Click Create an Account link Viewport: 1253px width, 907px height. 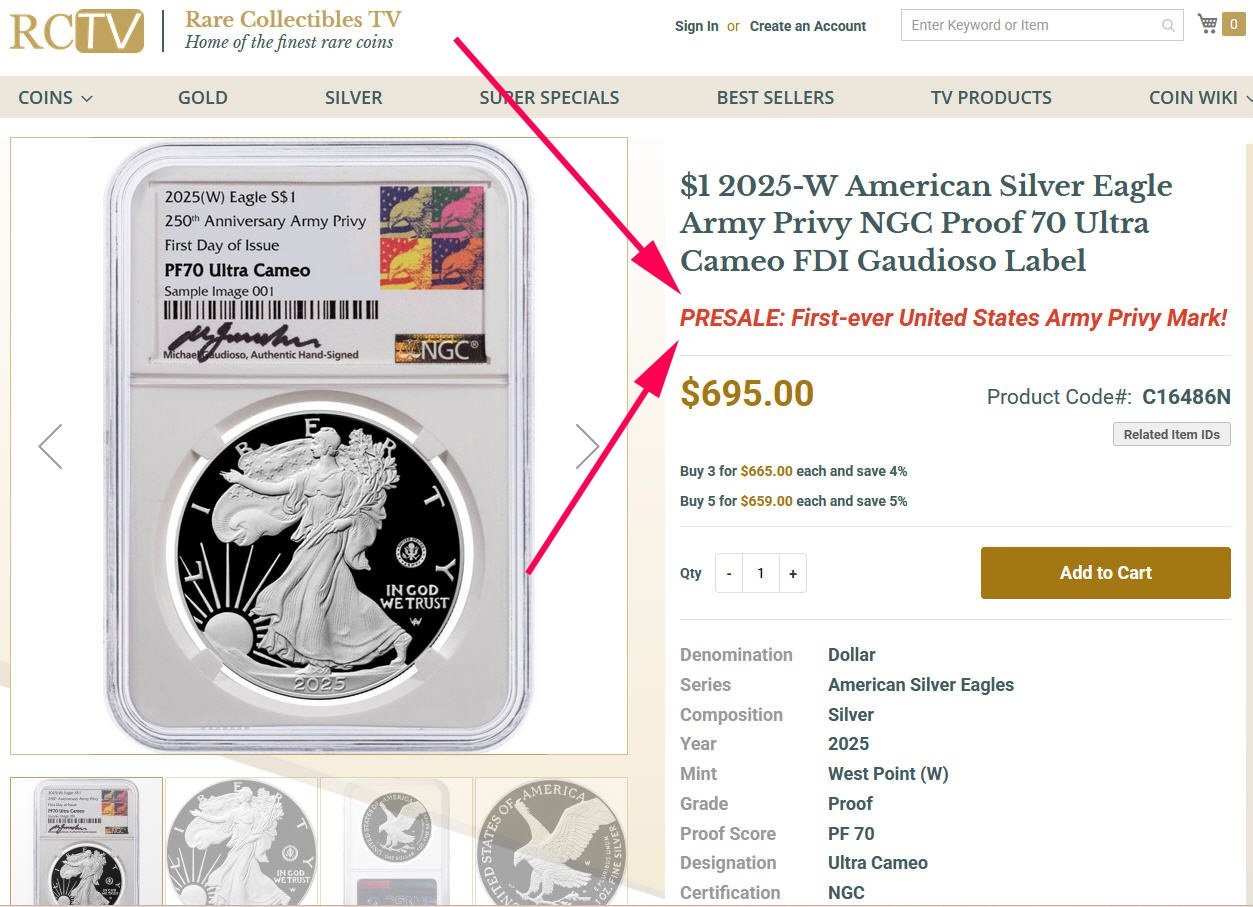[x=808, y=26]
